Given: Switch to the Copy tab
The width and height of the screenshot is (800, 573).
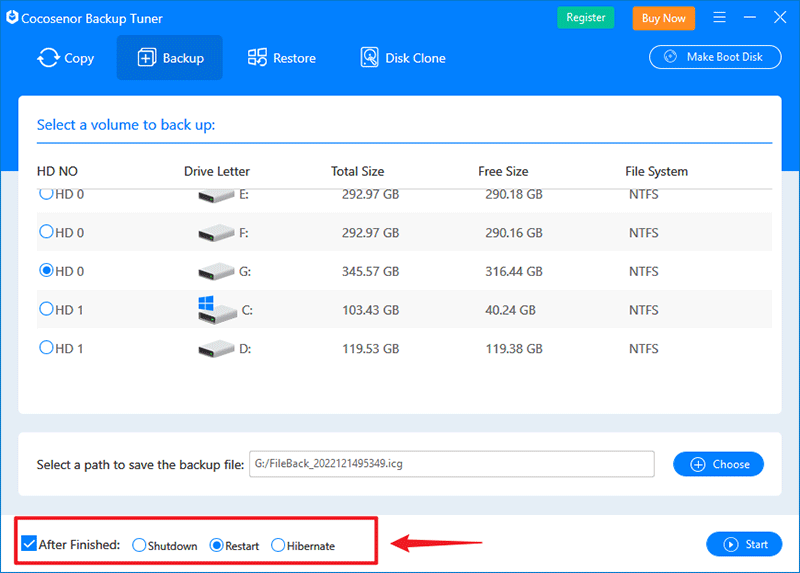Looking at the screenshot, I should pos(66,58).
